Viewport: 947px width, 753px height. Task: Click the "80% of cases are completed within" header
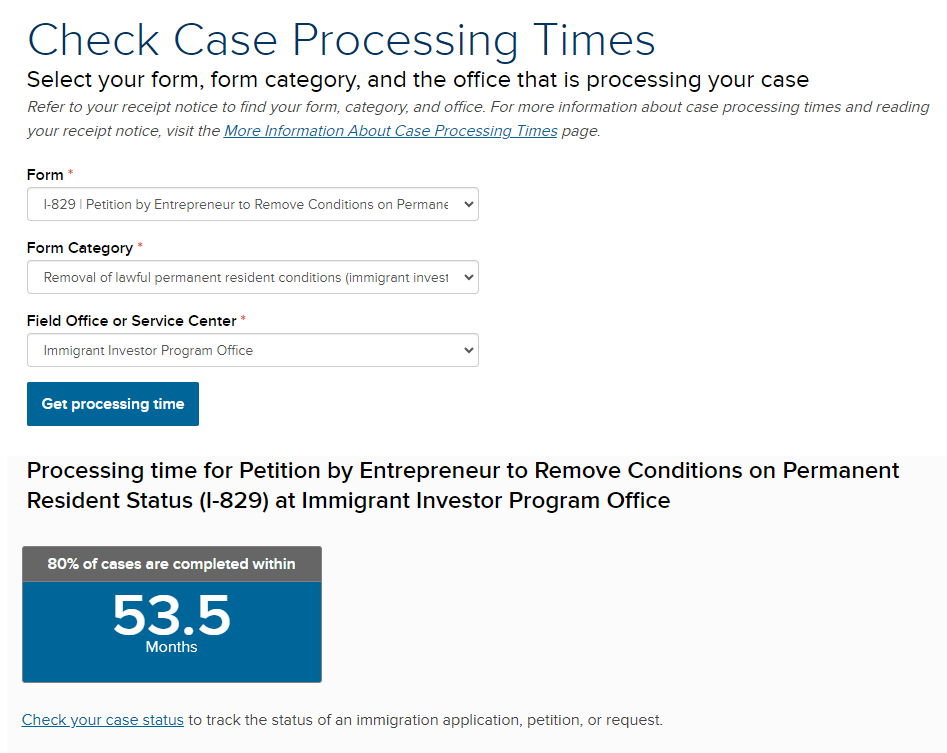(172, 564)
